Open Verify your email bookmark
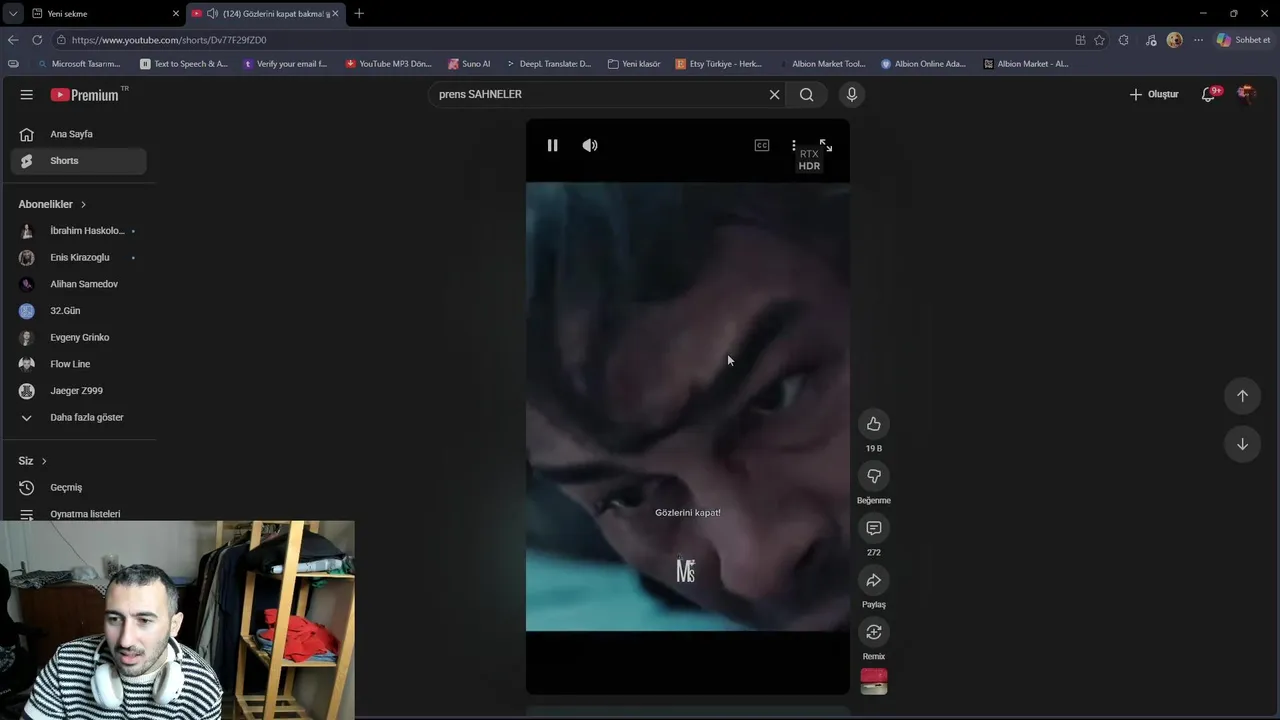This screenshot has width=1280, height=720. coord(285,64)
